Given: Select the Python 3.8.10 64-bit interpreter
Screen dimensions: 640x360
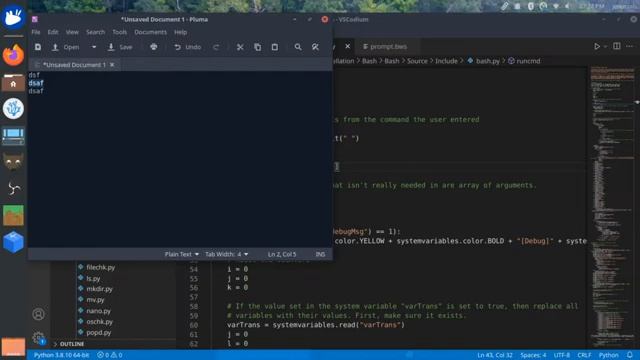Looking at the screenshot, I should point(61,355).
